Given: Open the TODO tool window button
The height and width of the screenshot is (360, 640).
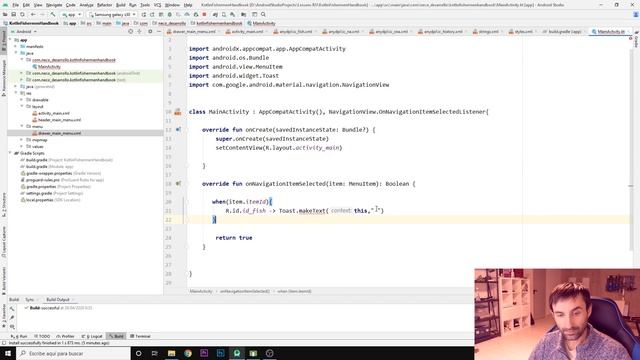Looking at the screenshot, I should point(42,336).
